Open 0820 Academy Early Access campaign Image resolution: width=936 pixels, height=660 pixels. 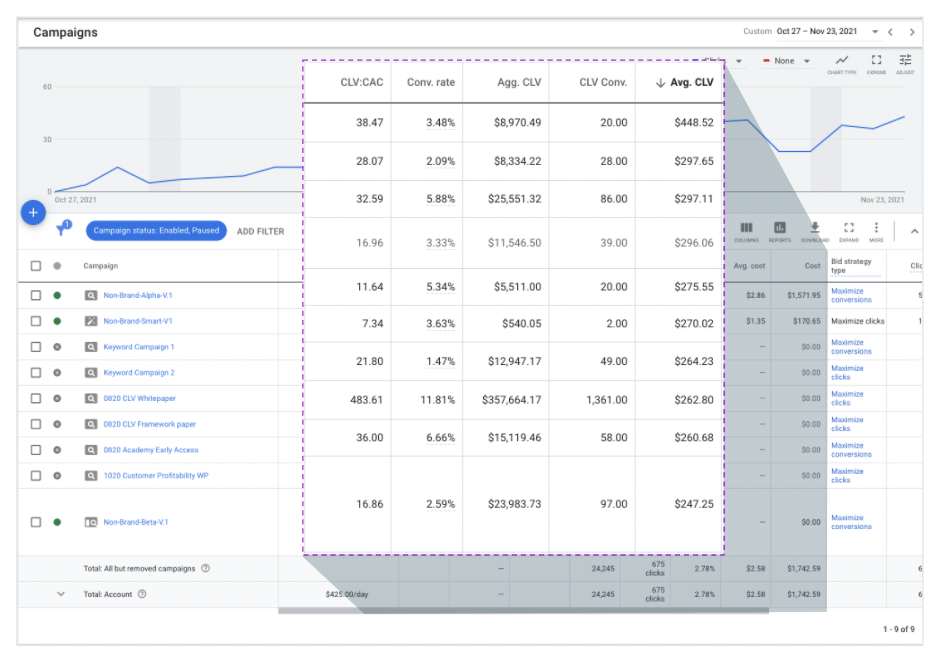point(151,450)
